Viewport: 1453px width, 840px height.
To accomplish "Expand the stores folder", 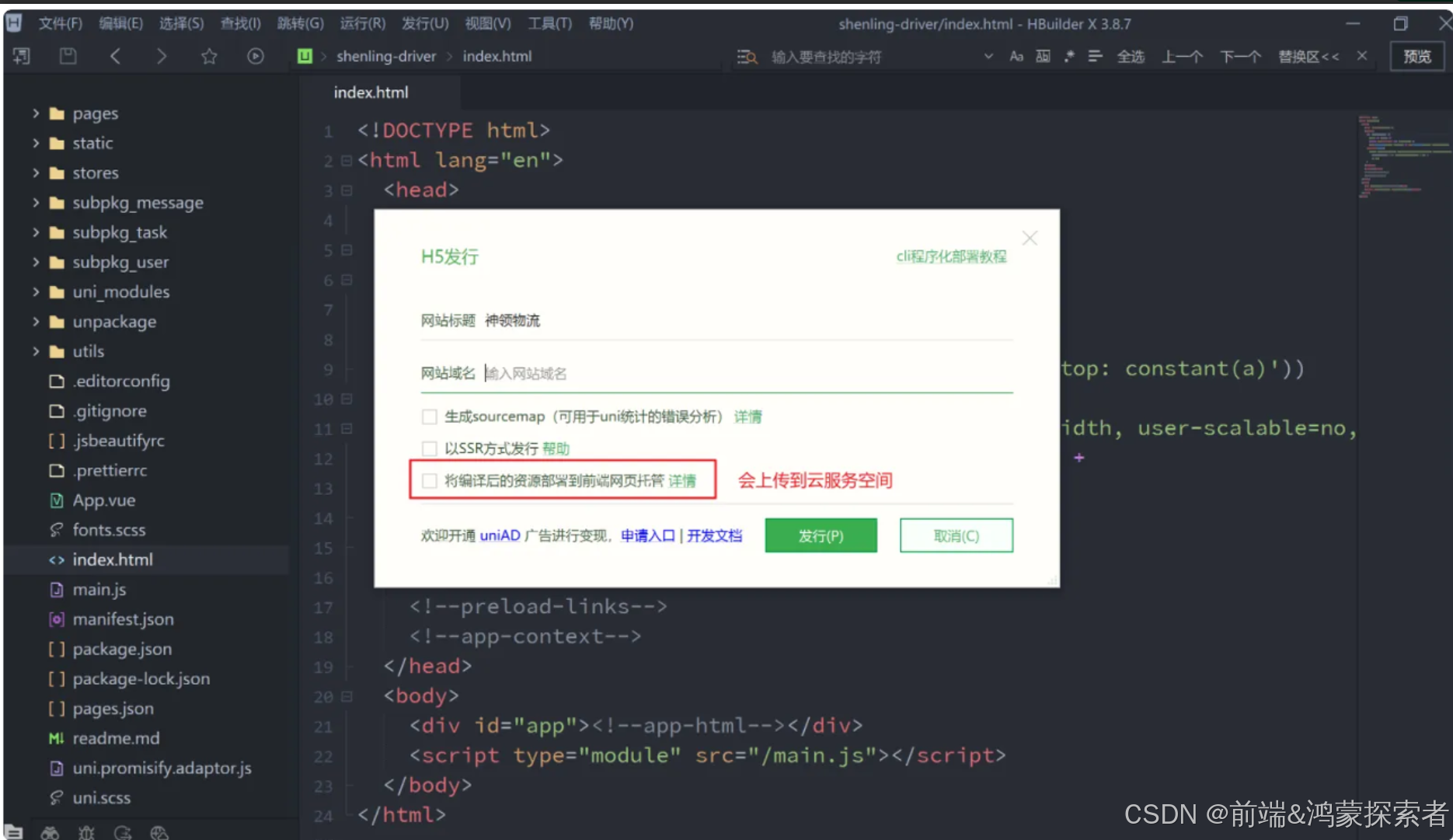I will [x=36, y=173].
